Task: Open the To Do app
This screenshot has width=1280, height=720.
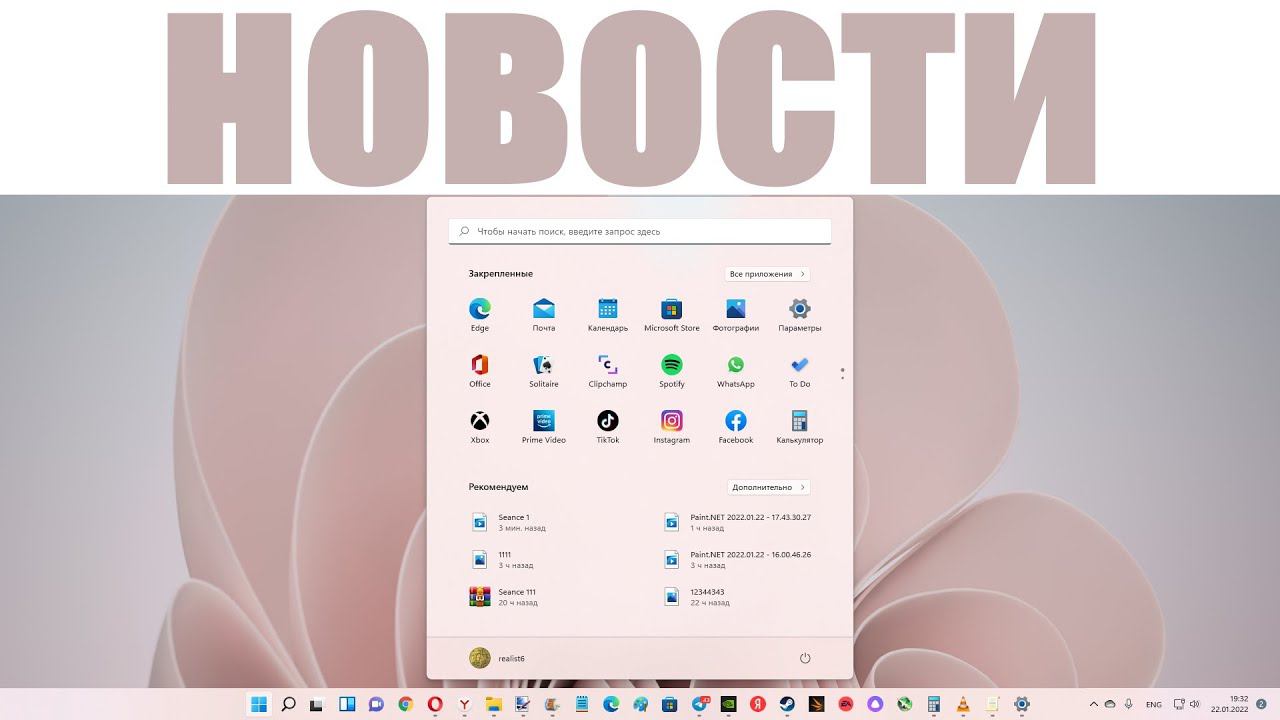Action: coord(800,370)
